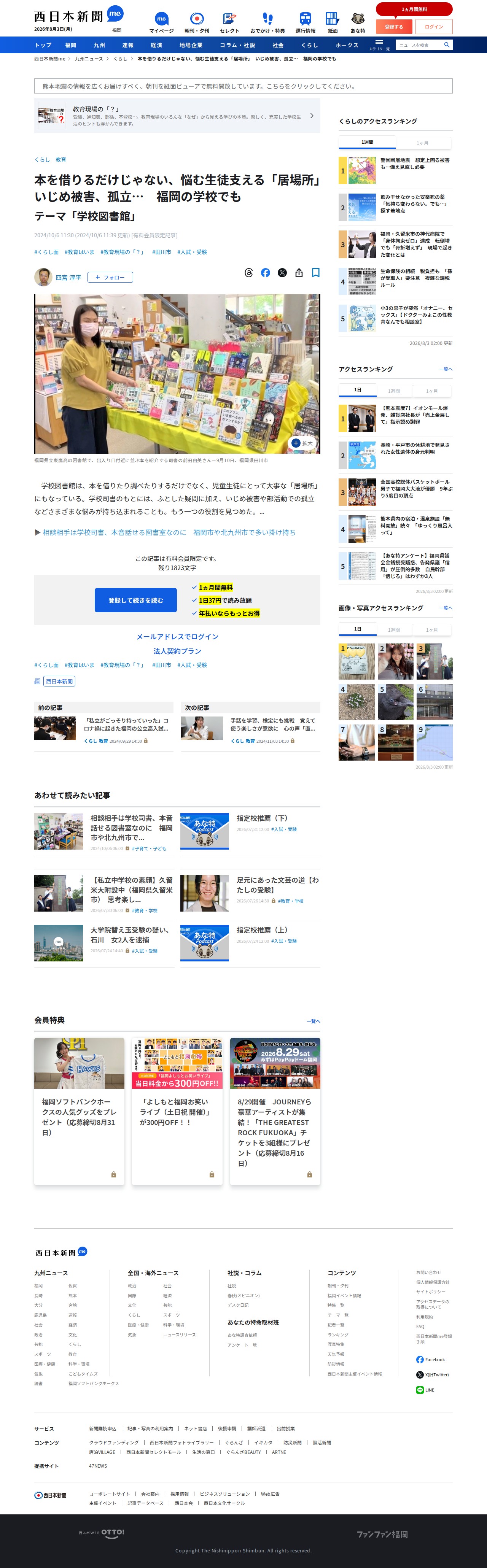The height and width of the screenshot is (1568, 487).
Task: Enlarge the article photo with 拡大
Action: 302,443
